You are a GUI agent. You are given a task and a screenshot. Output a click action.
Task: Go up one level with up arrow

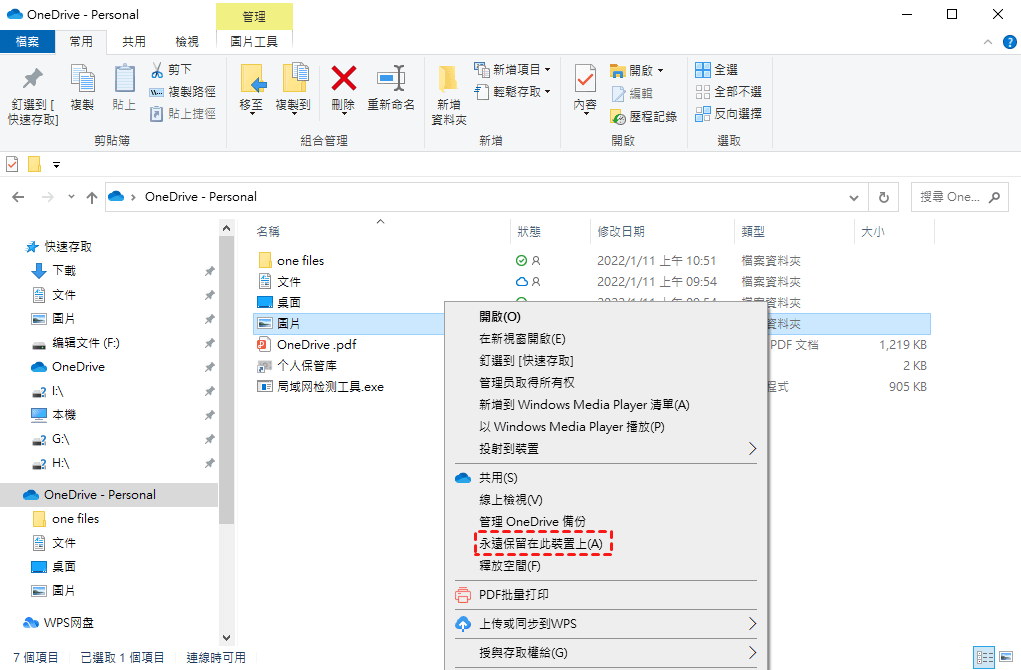pos(92,197)
